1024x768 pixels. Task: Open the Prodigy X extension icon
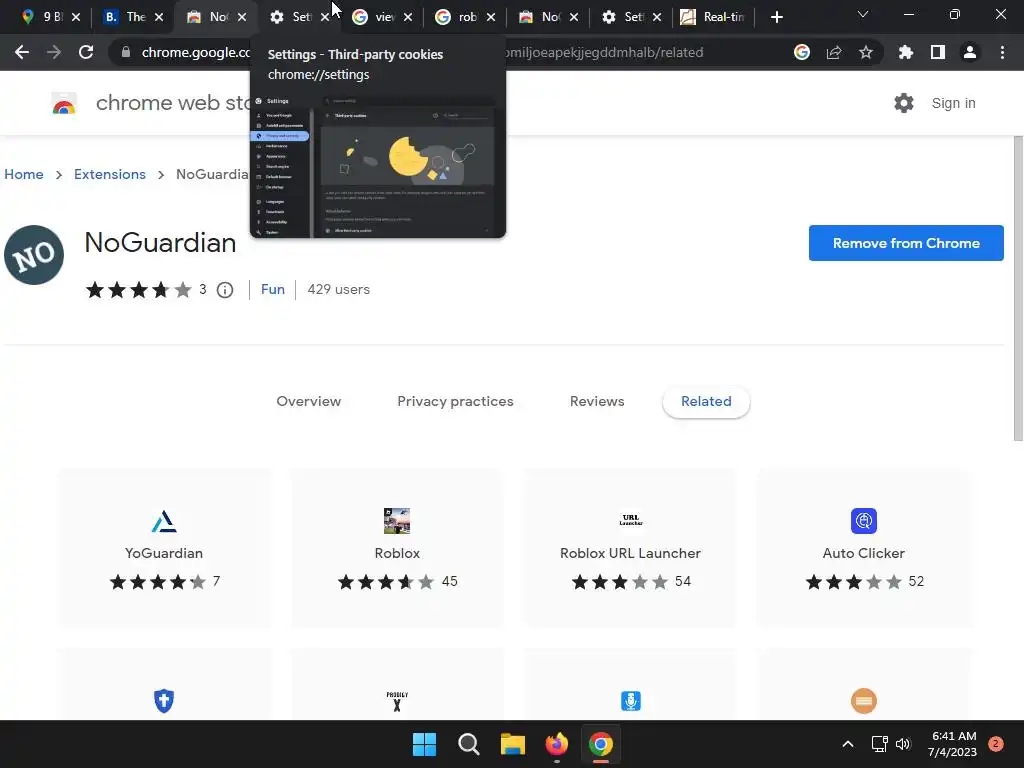click(397, 701)
